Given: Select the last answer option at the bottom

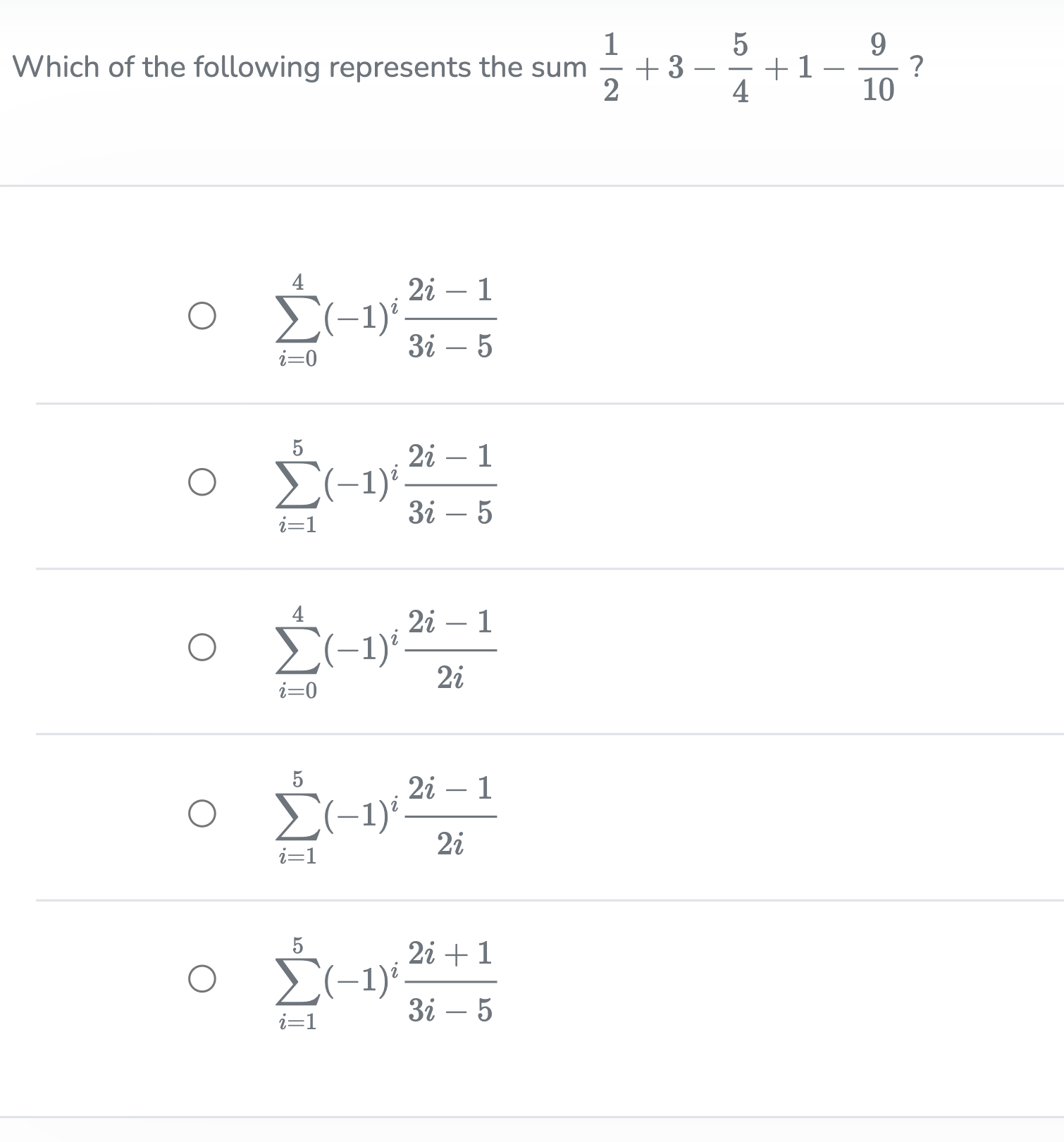Looking at the screenshot, I should tap(201, 978).
